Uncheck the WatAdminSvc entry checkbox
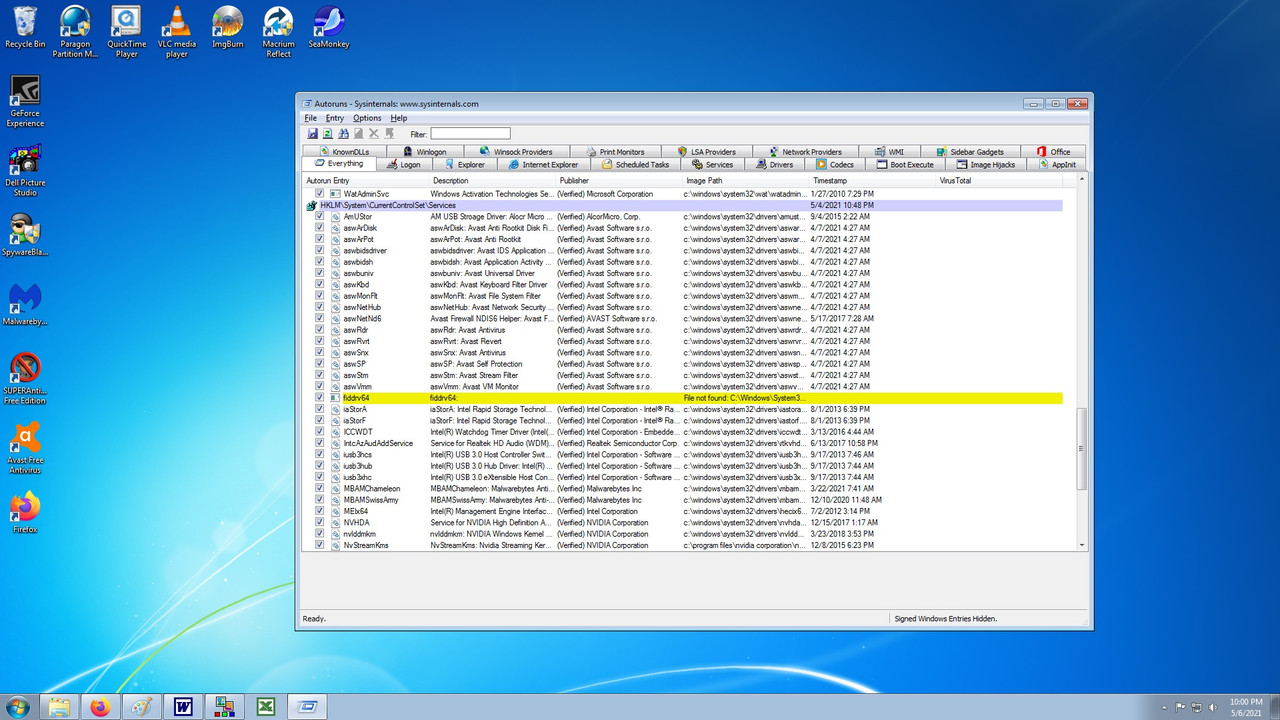The width and height of the screenshot is (1280, 720). point(320,194)
